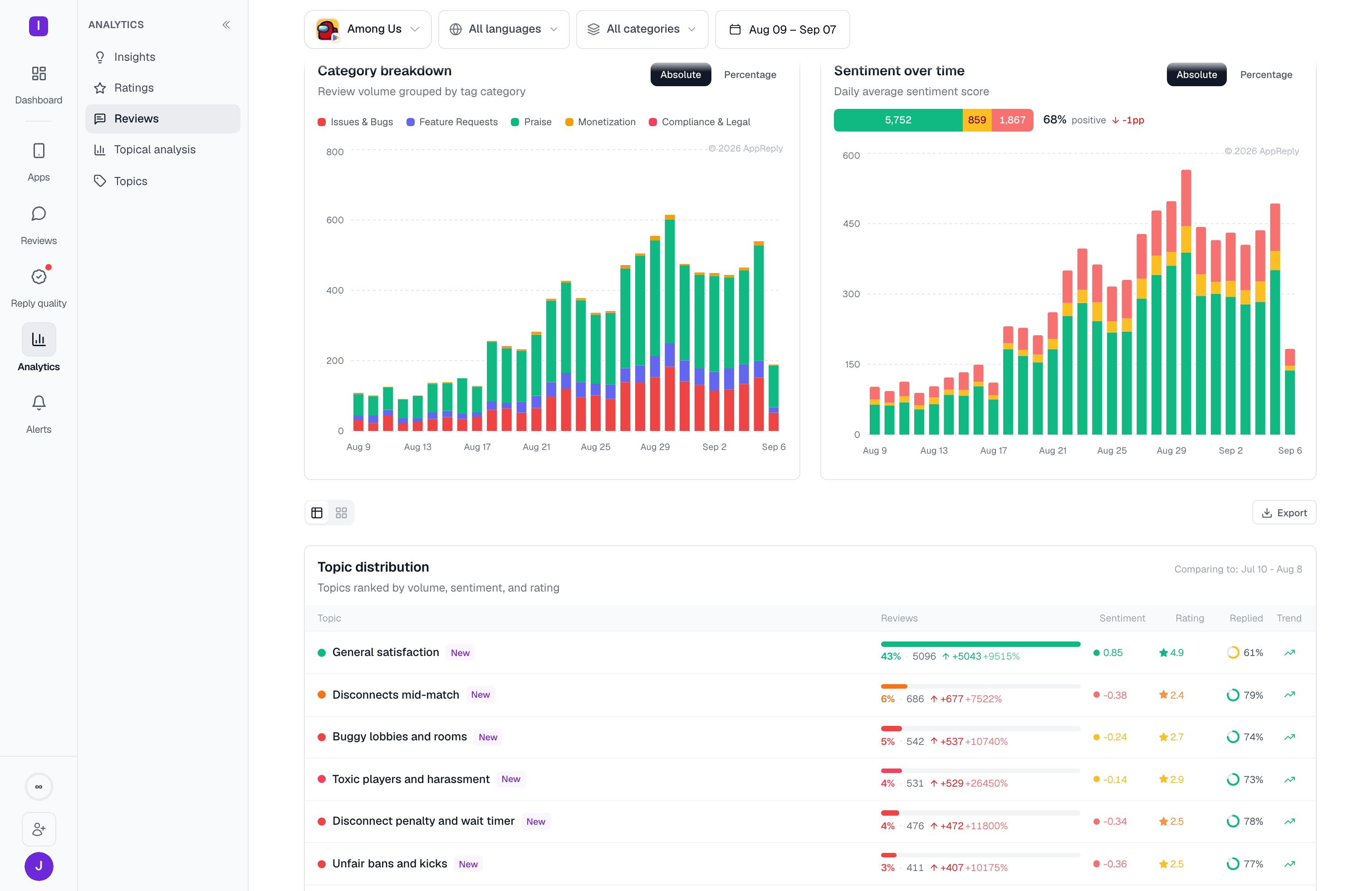
Task: Select Reviews in Analytics menu
Action: point(162,118)
